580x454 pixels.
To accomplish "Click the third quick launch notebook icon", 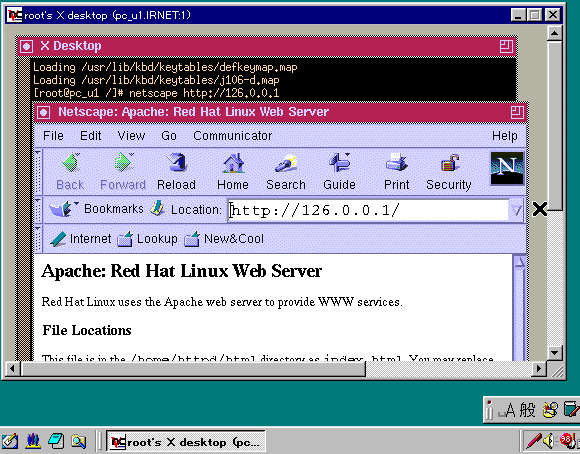I will click(x=56, y=441).
